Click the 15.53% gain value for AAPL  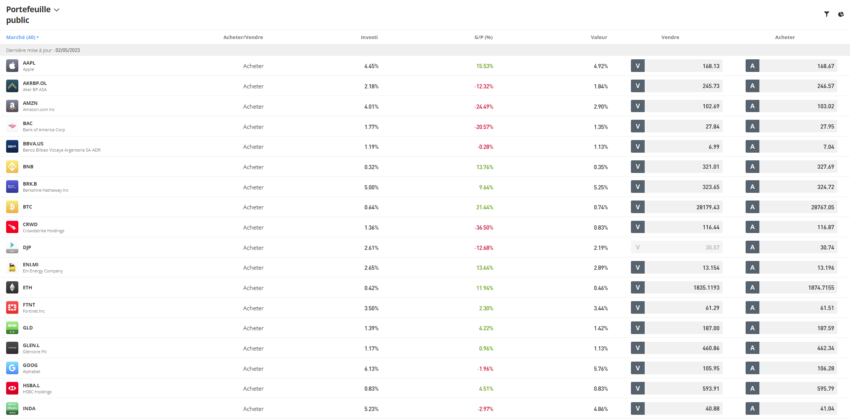[485, 66]
